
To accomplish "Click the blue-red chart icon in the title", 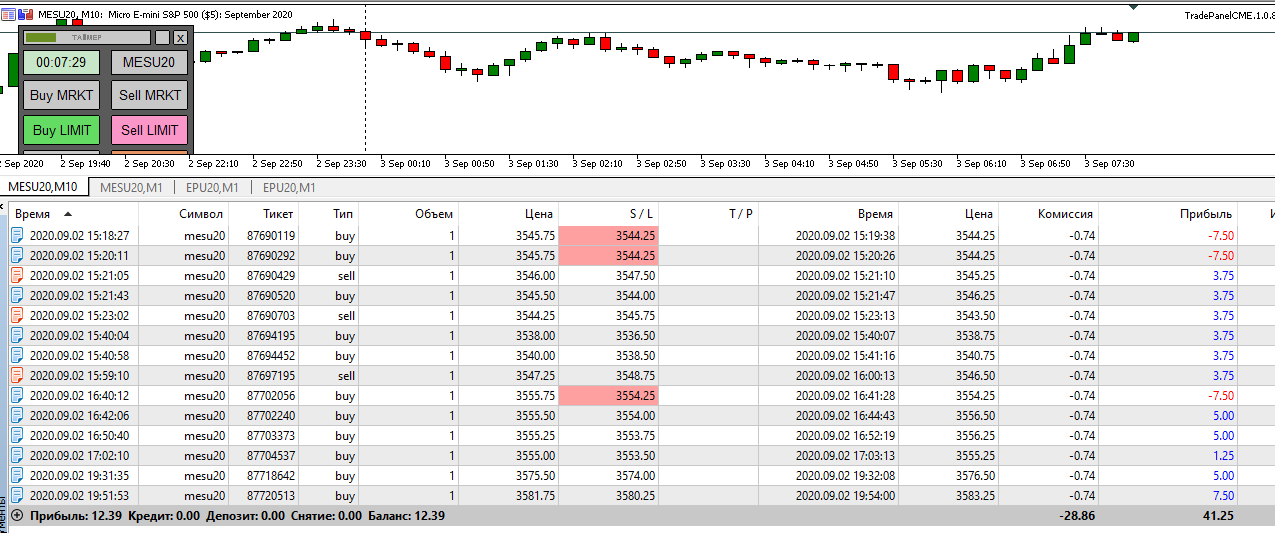I will (26, 13).
